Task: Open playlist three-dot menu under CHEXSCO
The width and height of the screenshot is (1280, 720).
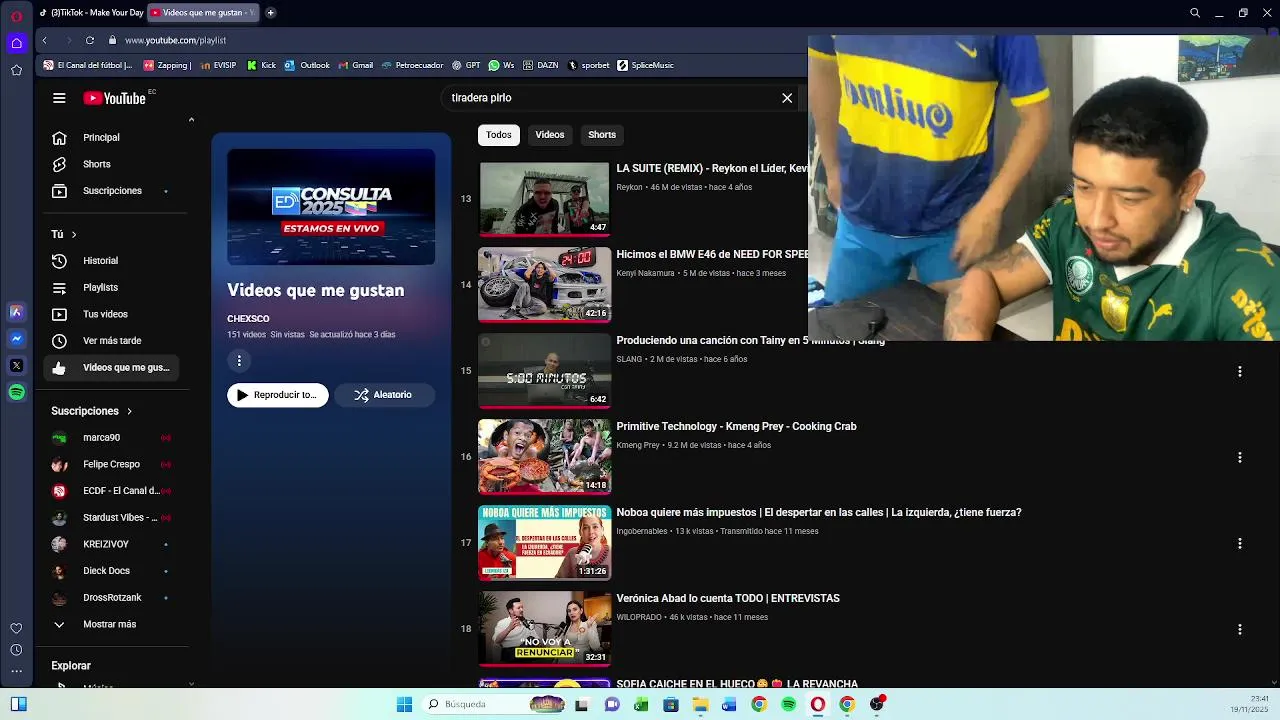Action: click(x=239, y=360)
